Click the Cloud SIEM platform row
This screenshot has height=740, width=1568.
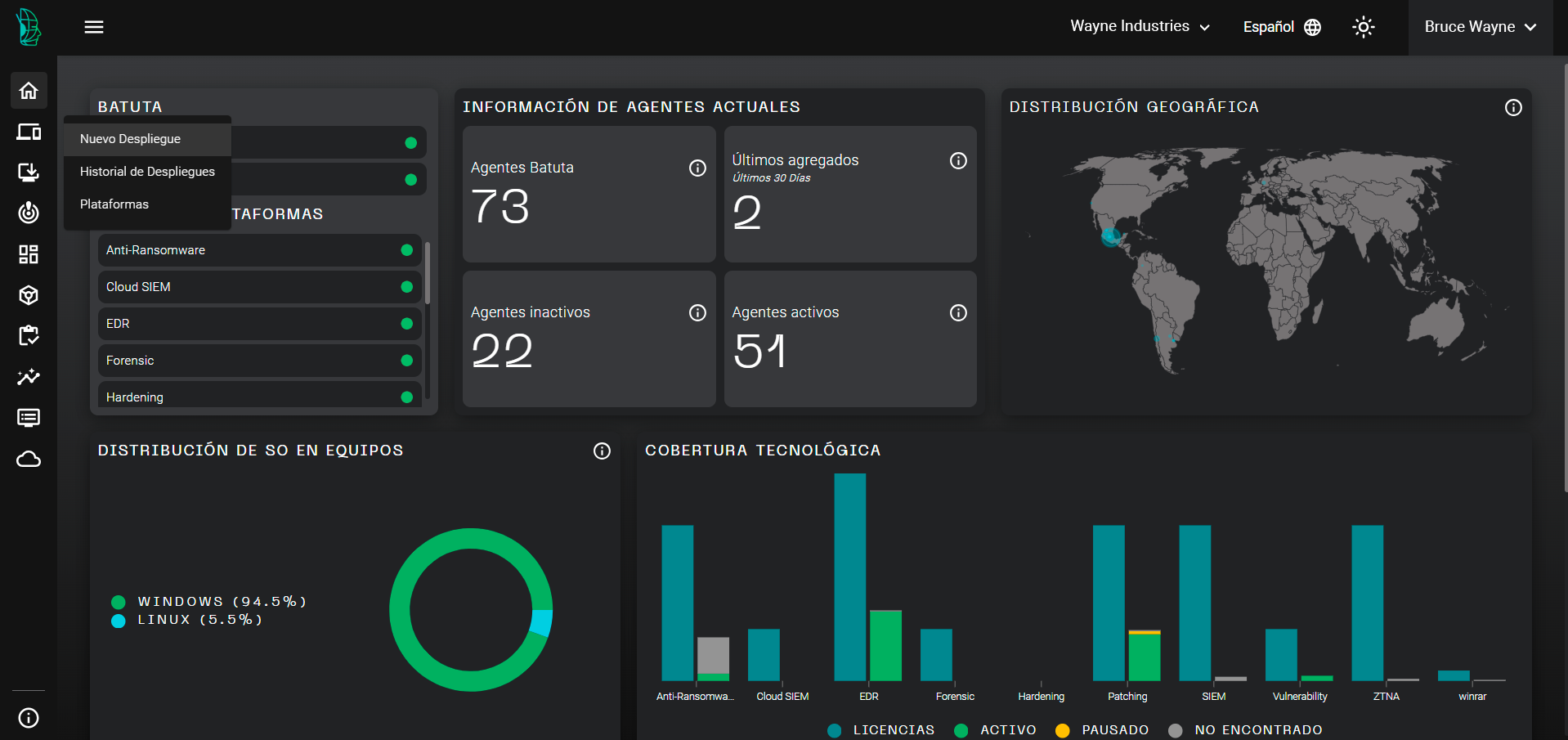259,287
